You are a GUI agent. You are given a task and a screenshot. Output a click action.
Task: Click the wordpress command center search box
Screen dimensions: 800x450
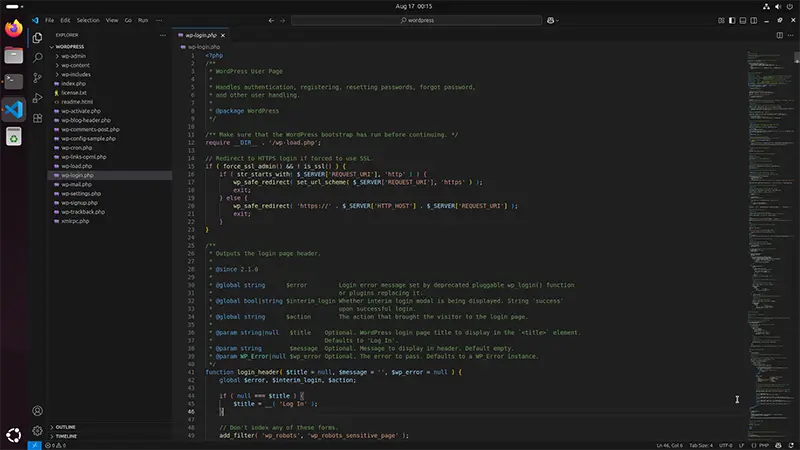[416, 20]
